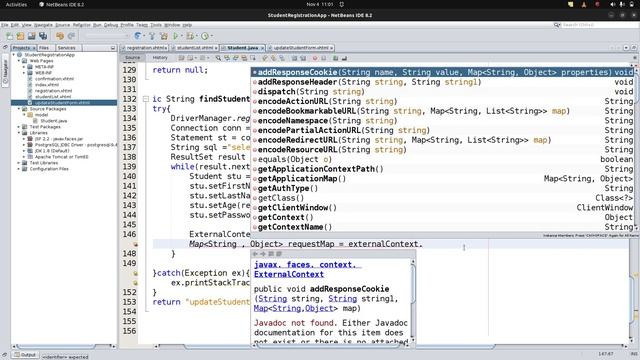Collapse the Web Pages folder node
The height and width of the screenshot is (360, 640).
coord(19,61)
